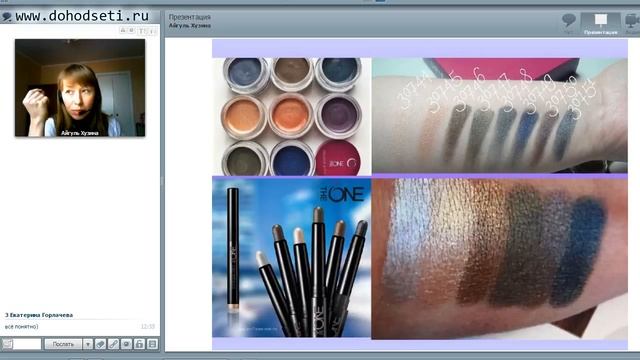
Task: Click Айгуль Хузина's webcam video
Action: 80,88
